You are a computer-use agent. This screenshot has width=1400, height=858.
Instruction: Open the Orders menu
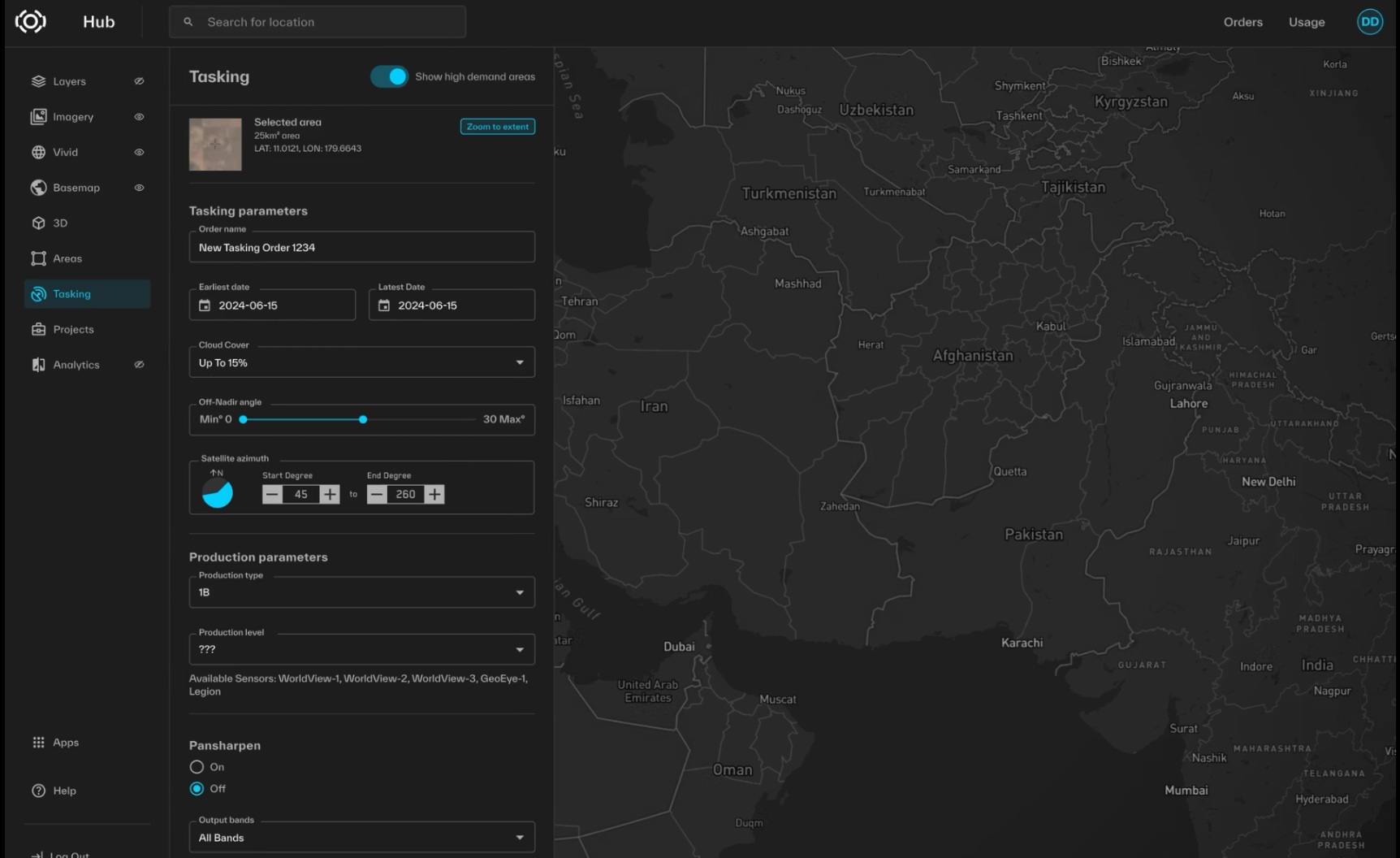click(1242, 22)
